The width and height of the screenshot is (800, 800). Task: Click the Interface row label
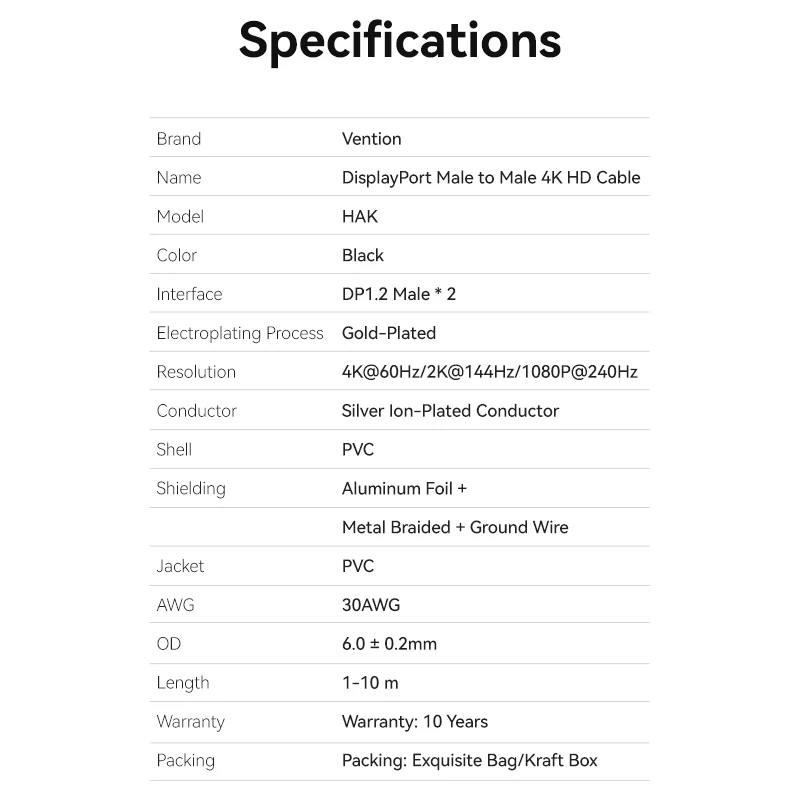pos(189,294)
